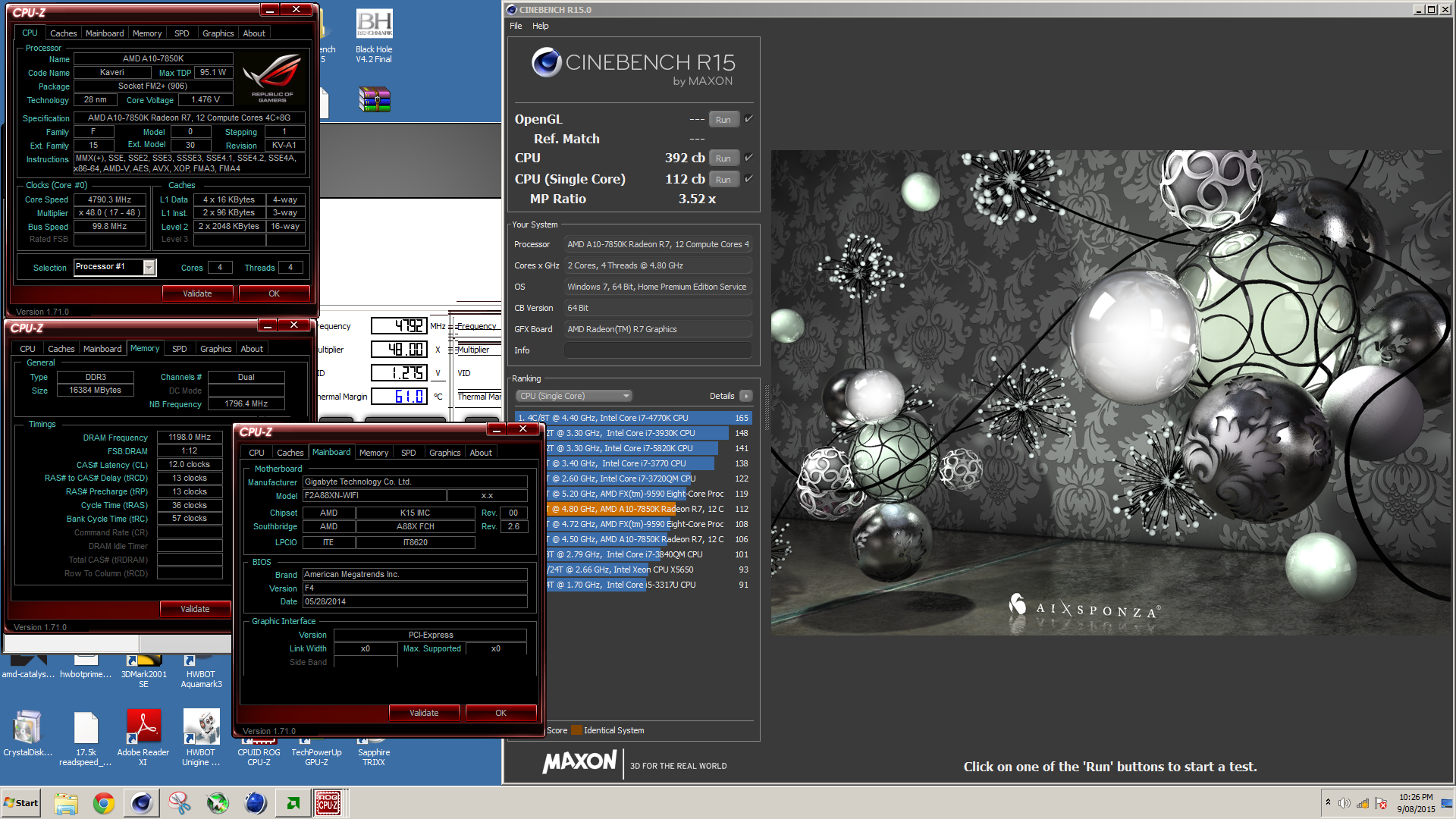Launch the HWBOT Unigine shortcut

[x=201, y=739]
